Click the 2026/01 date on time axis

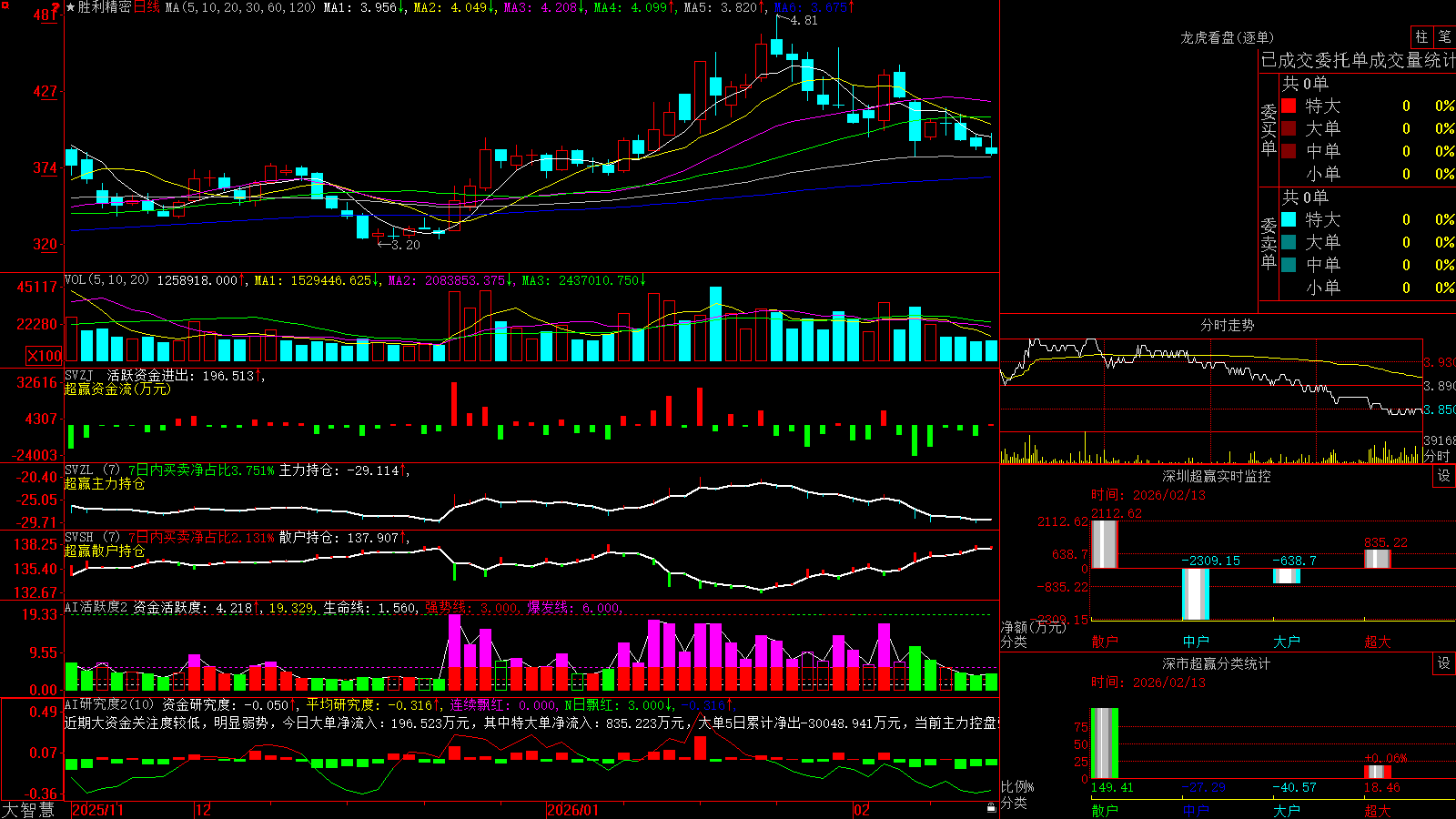pyautogui.click(x=573, y=810)
